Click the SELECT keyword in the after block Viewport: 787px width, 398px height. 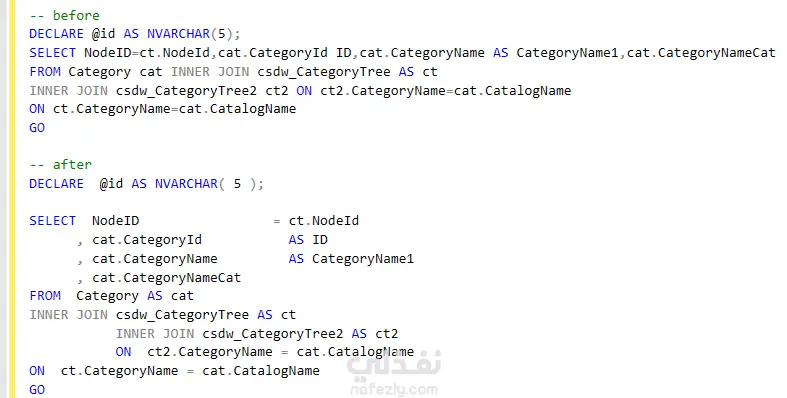pyautogui.click(x=52, y=221)
